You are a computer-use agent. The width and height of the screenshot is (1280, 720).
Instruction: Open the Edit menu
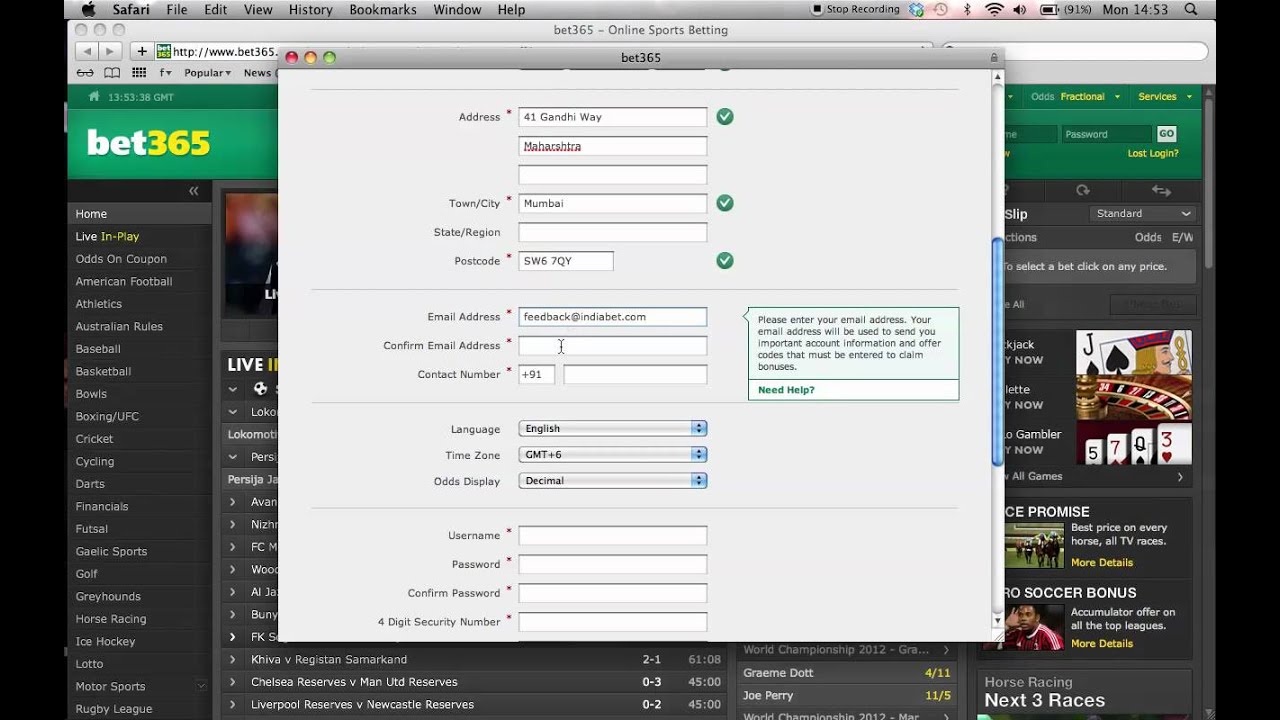(215, 10)
